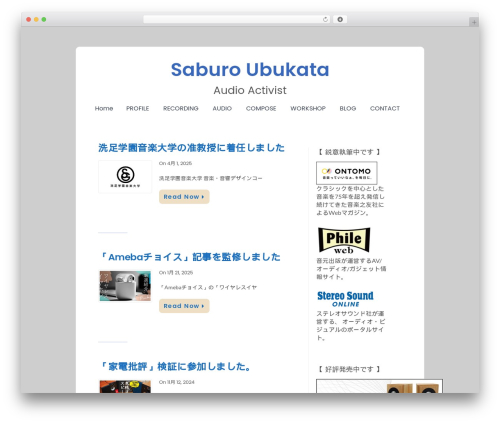Click the Audio Activist tagline
The width and height of the screenshot is (500, 423).
tap(250, 90)
